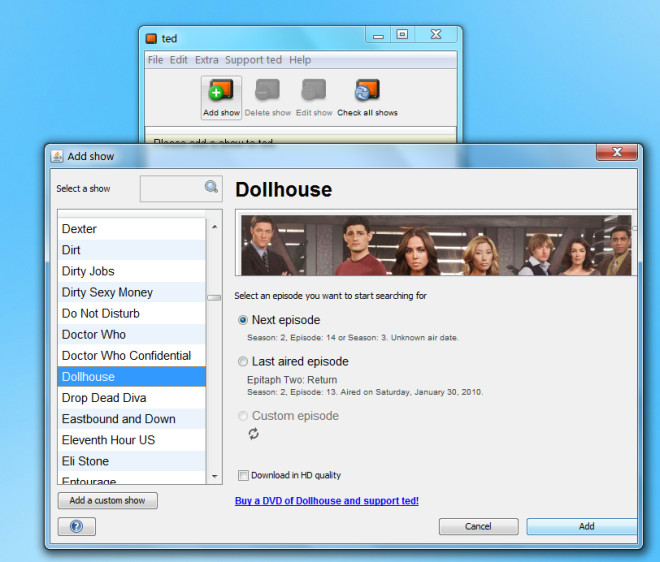
Task: Open the Support ted menu
Action: (253, 60)
